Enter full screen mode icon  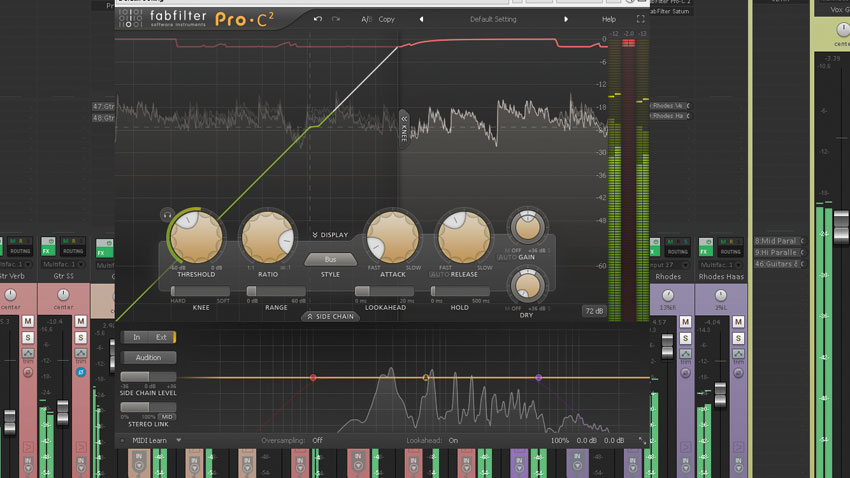coord(640,19)
